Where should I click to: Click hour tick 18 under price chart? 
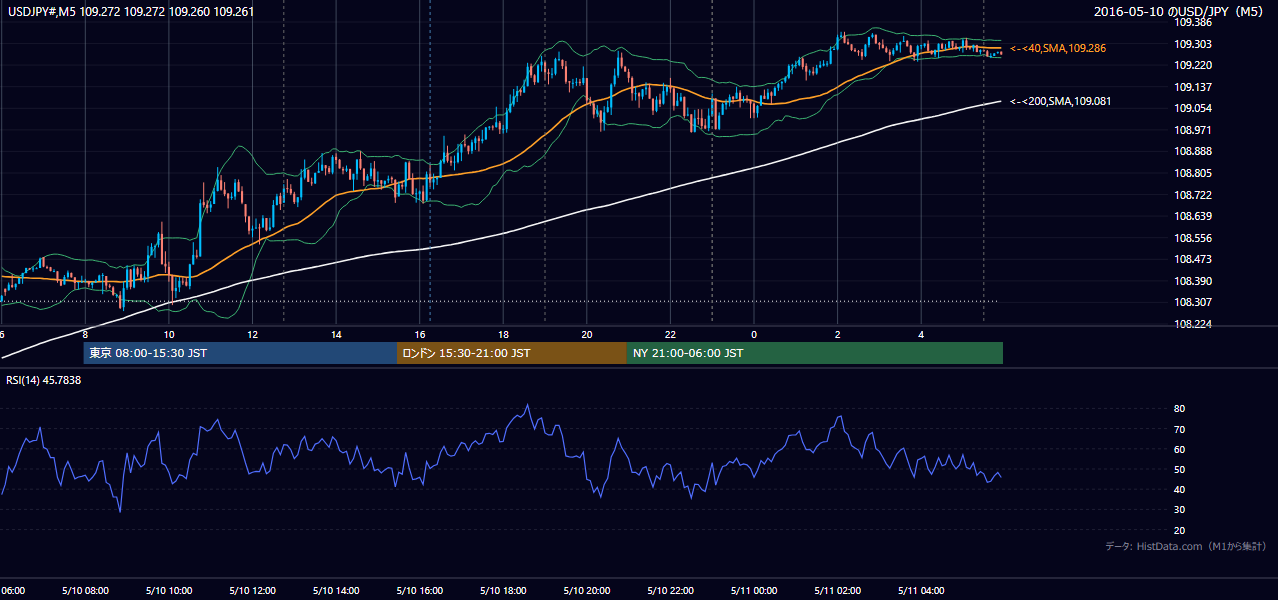click(x=503, y=335)
